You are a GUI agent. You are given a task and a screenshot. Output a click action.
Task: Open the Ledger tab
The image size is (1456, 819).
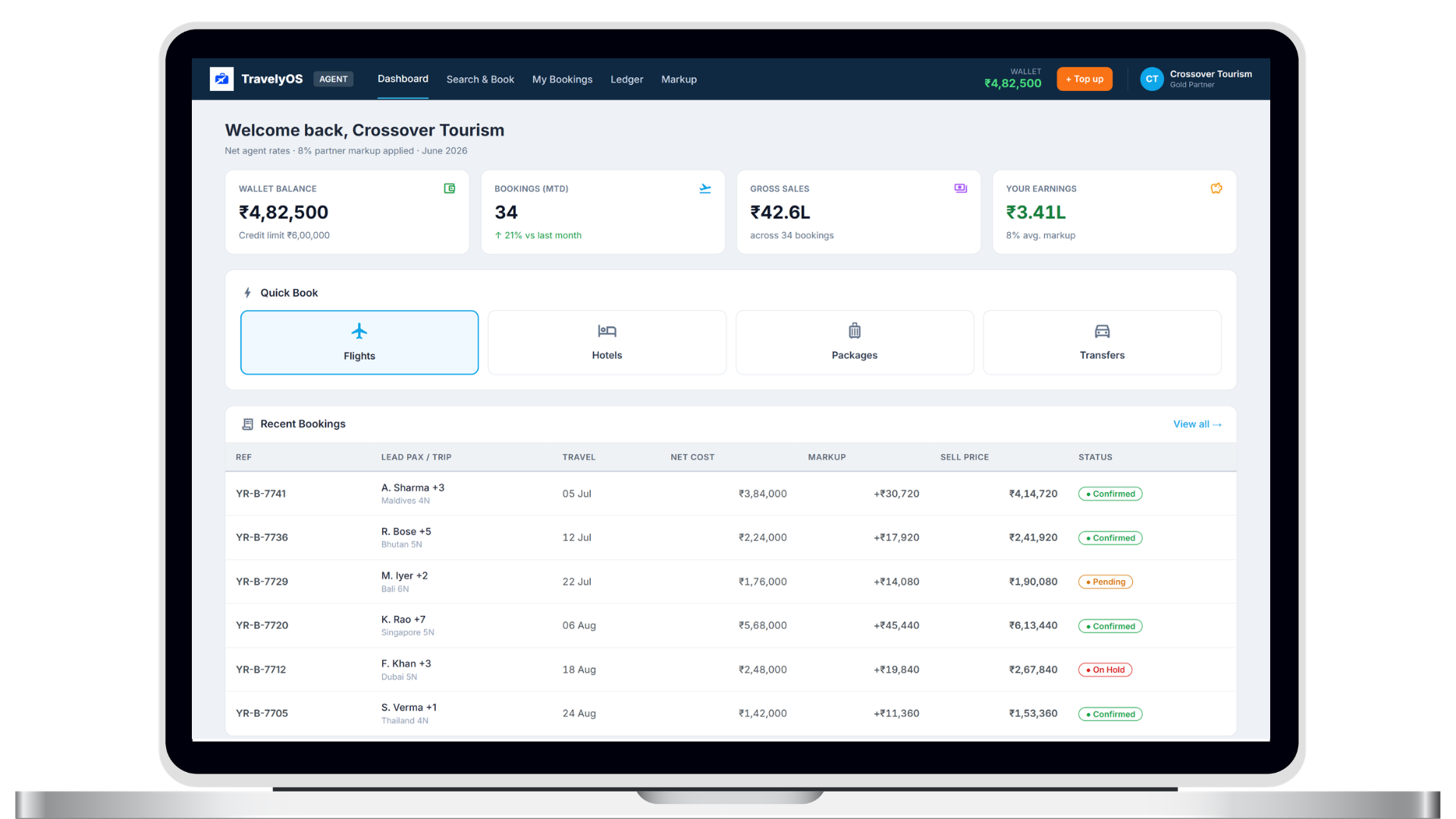pyautogui.click(x=627, y=80)
